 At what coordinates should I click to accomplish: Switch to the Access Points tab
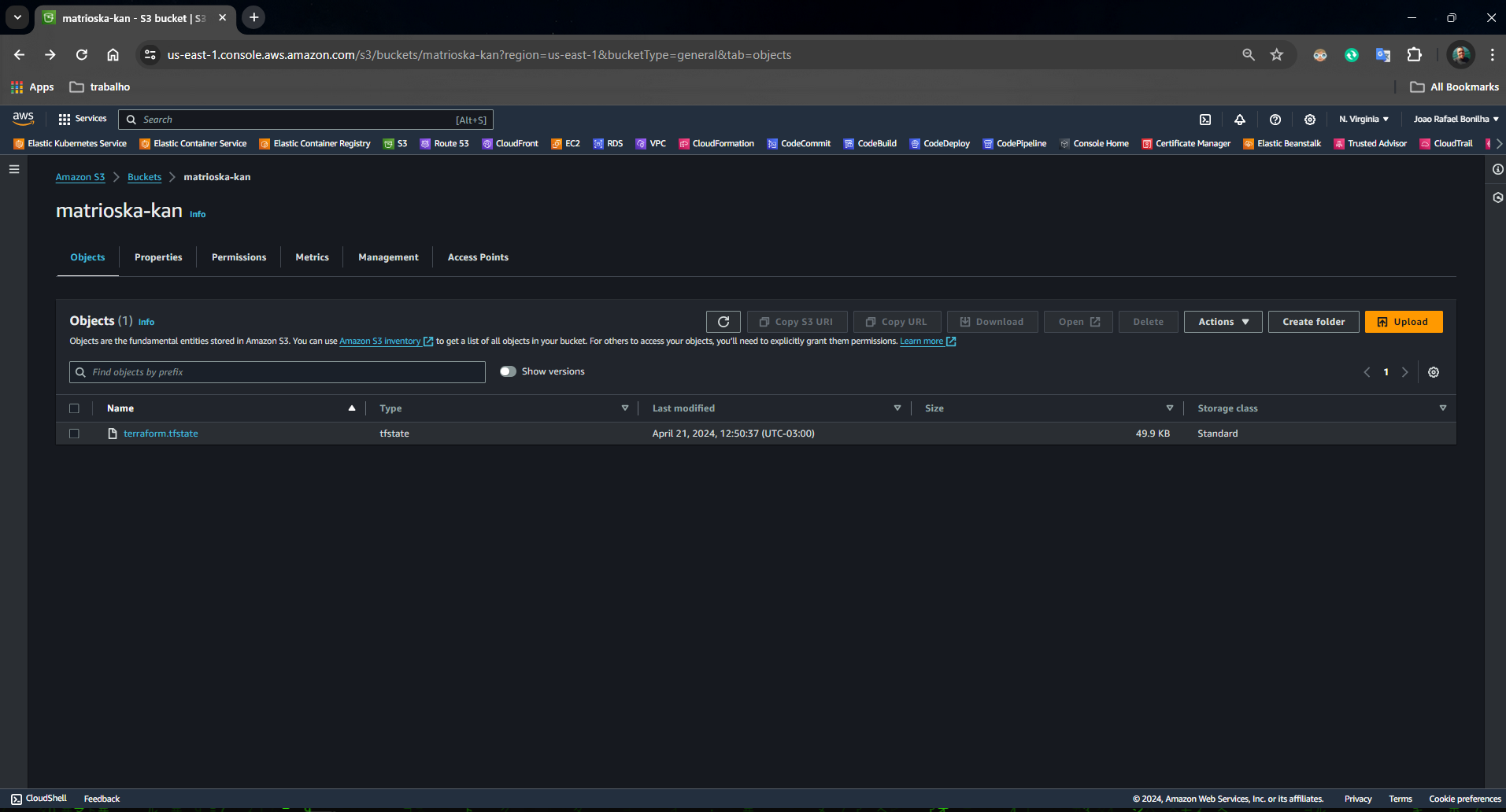478,257
